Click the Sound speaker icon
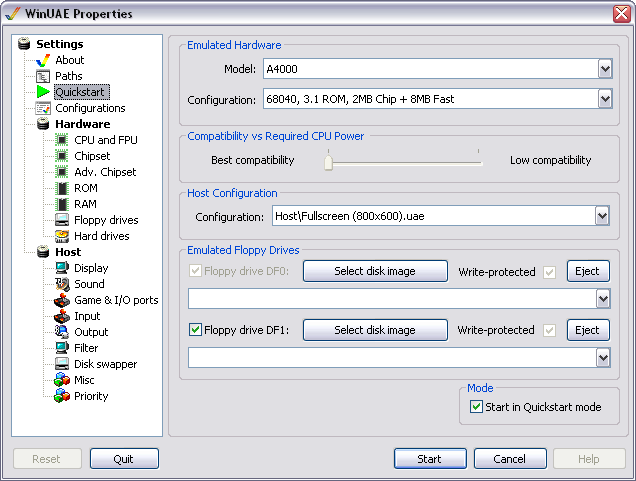The image size is (636, 481). click(62, 284)
